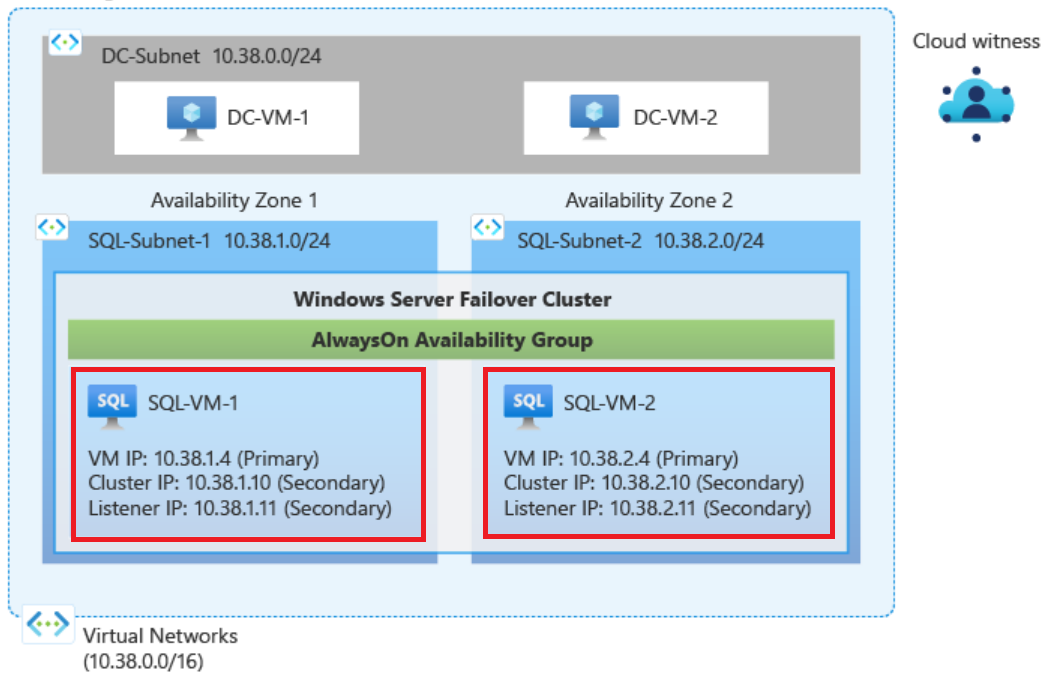Select the DC-VM-1 virtual machine icon
Screen dimensions: 1054x683
coord(192,118)
